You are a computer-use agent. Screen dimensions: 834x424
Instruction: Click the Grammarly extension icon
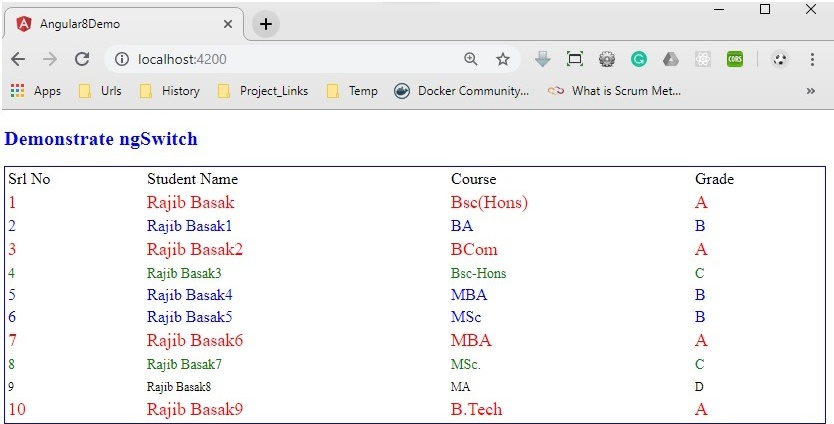point(639,59)
